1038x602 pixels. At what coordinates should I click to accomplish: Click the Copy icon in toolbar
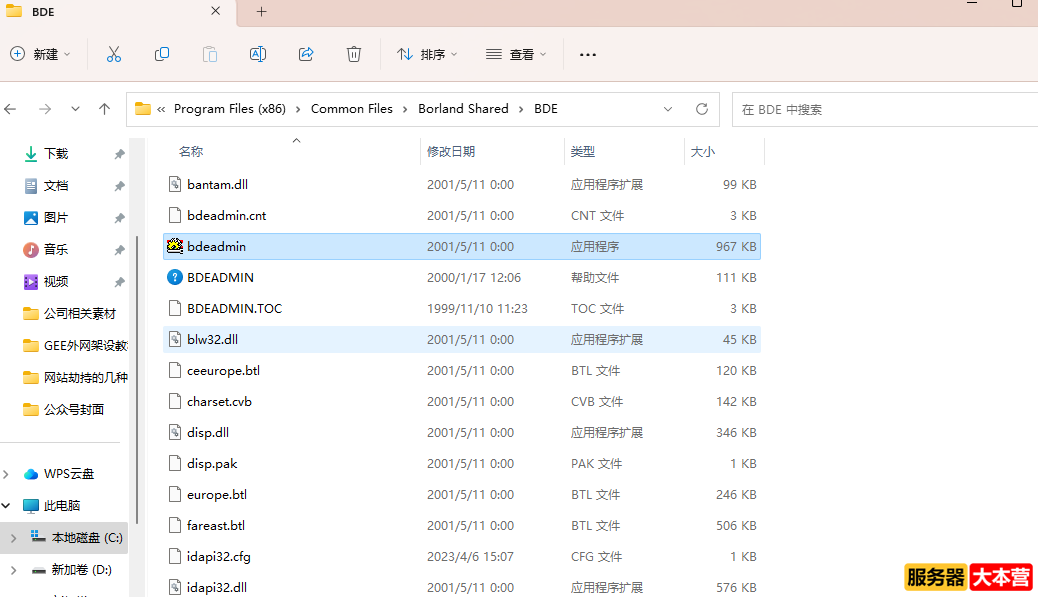(x=162, y=54)
